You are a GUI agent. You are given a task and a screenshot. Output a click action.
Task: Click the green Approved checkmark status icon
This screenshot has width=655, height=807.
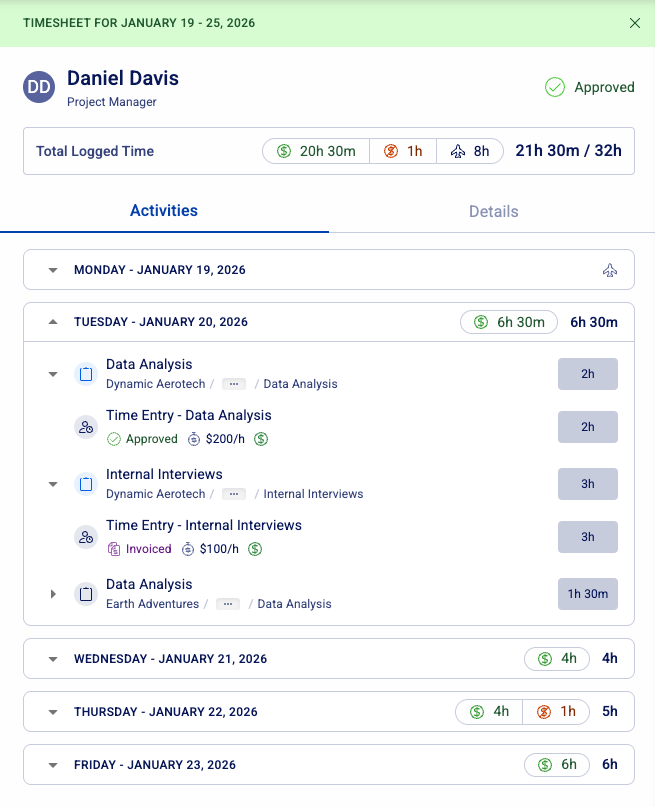coord(555,87)
